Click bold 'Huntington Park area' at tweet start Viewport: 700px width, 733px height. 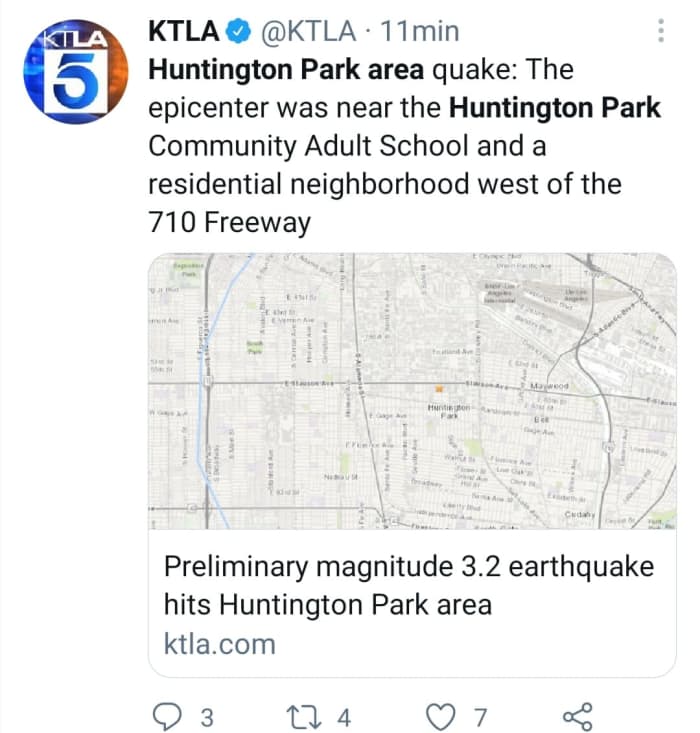click(285, 70)
